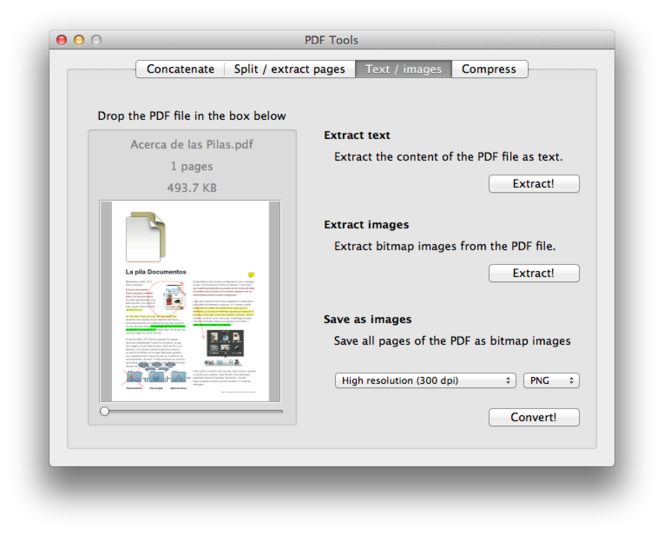Click the red close window button
The image size is (664, 535).
coord(61,40)
